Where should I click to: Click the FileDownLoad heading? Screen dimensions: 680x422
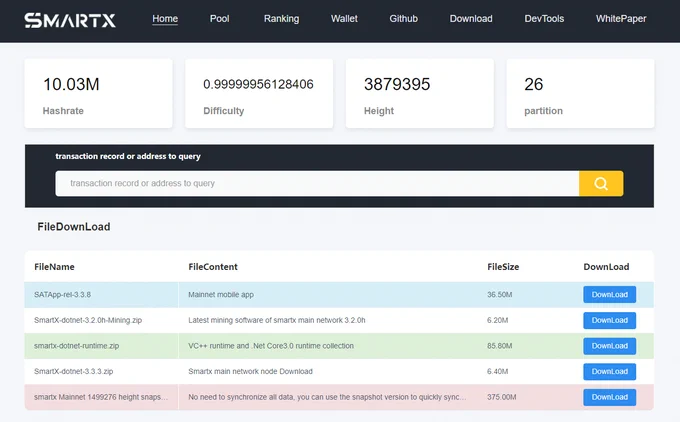[x=74, y=226]
